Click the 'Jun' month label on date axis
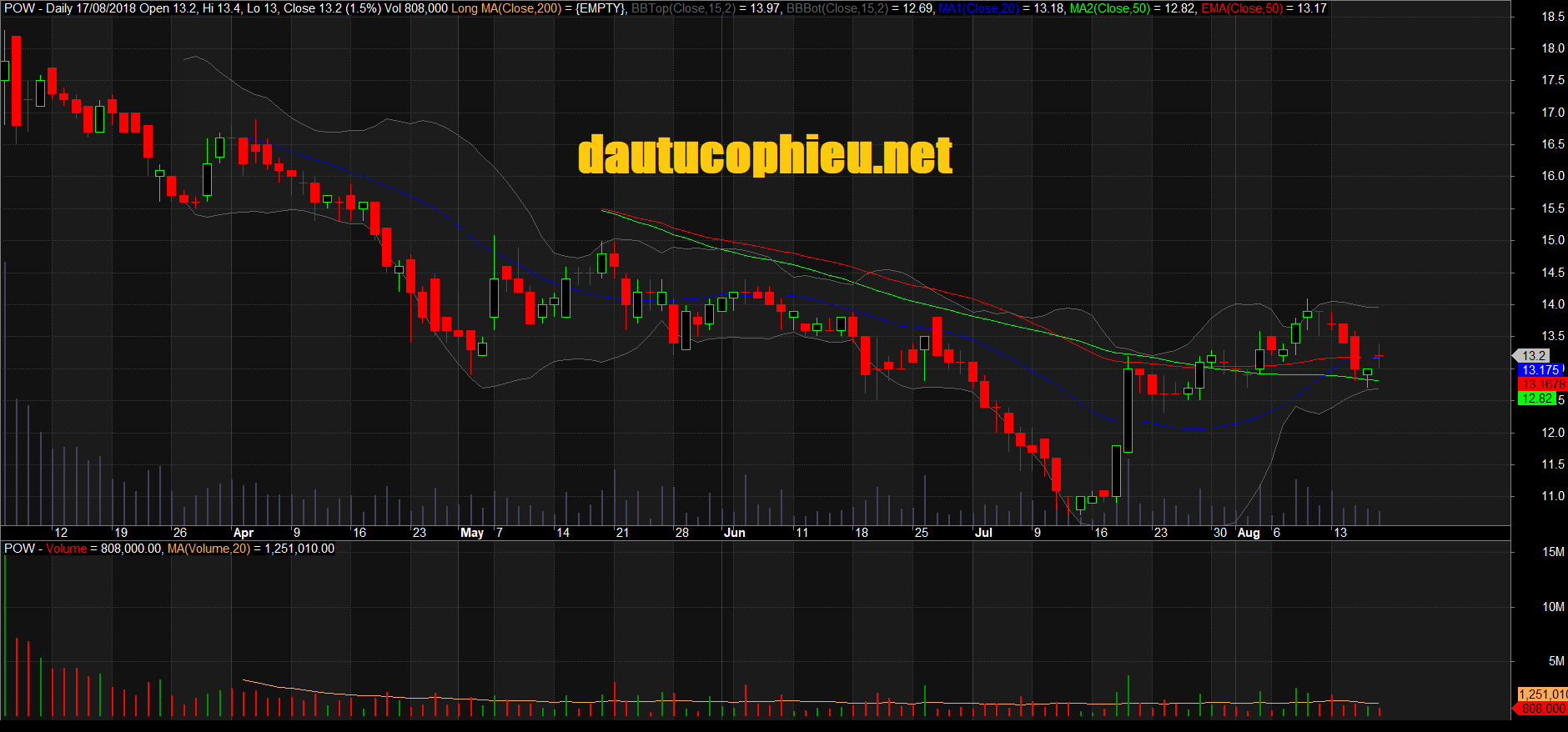This screenshot has width=1568, height=732. pos(735,533)
